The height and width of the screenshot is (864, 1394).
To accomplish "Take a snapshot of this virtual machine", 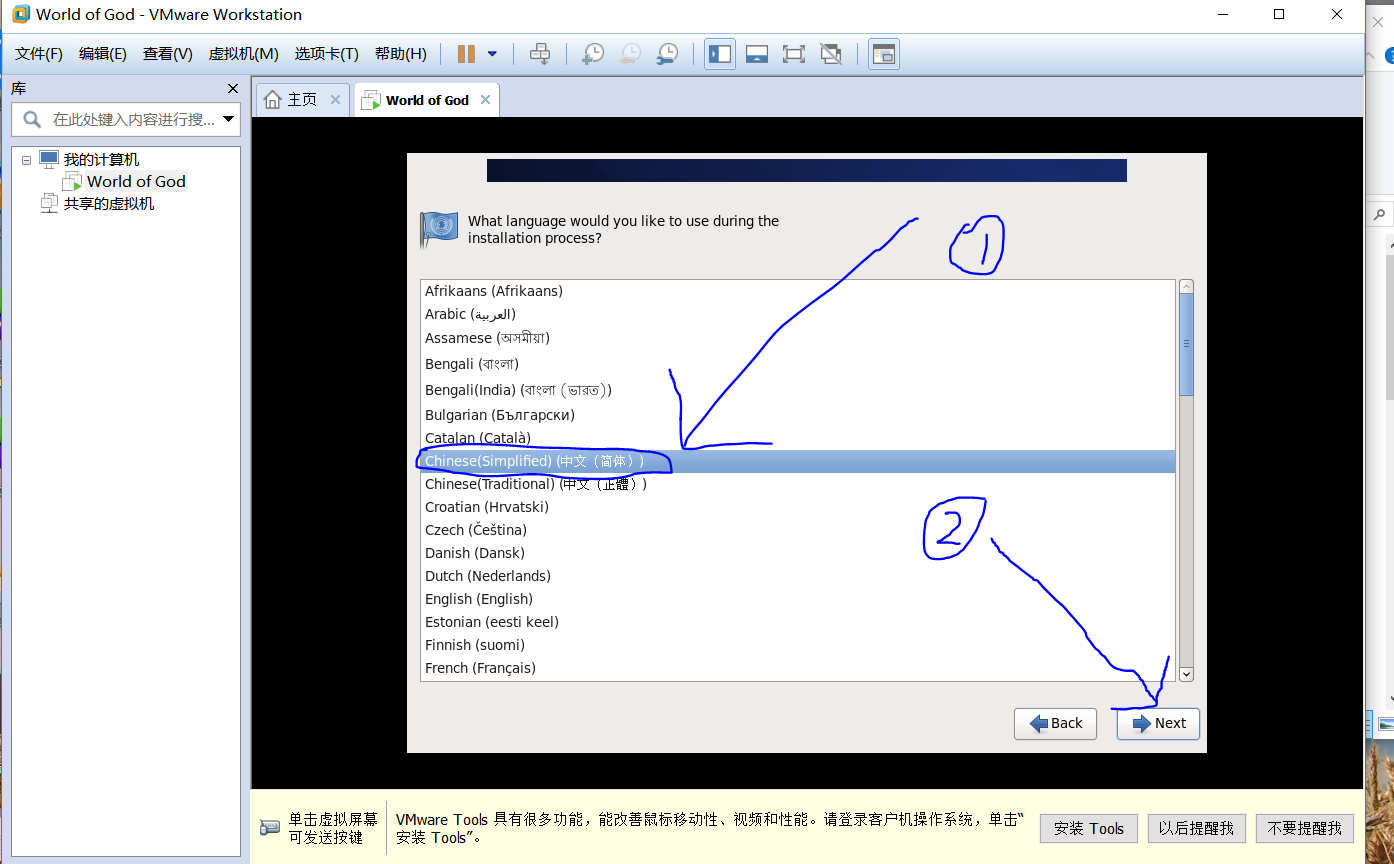I will (x=593, y=54).
